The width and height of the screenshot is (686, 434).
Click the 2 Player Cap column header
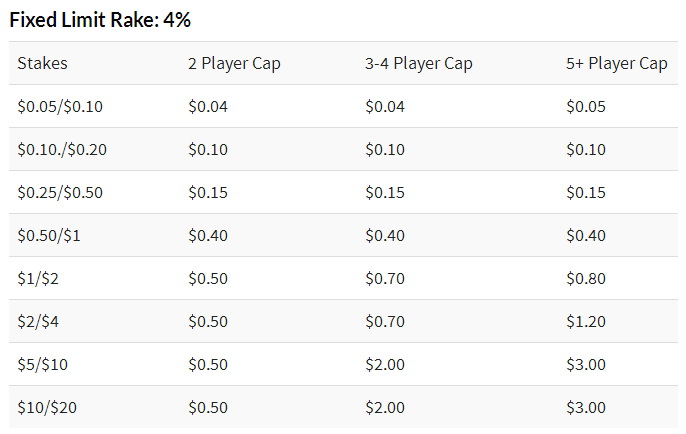234,63
